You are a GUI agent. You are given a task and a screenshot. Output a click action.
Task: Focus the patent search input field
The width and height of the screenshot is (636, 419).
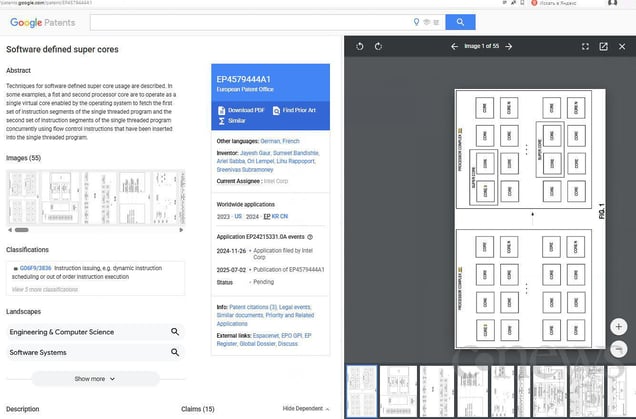click(x=250, y=22)
